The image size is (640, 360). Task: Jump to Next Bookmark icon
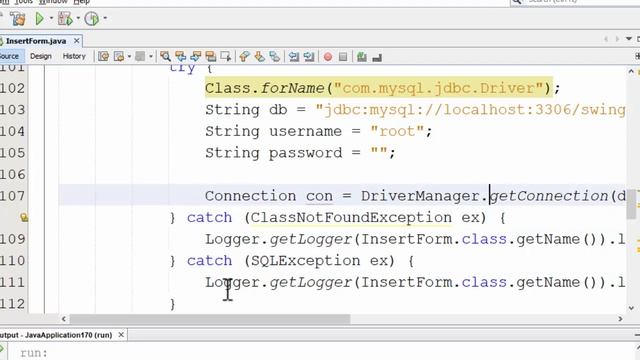260,56
